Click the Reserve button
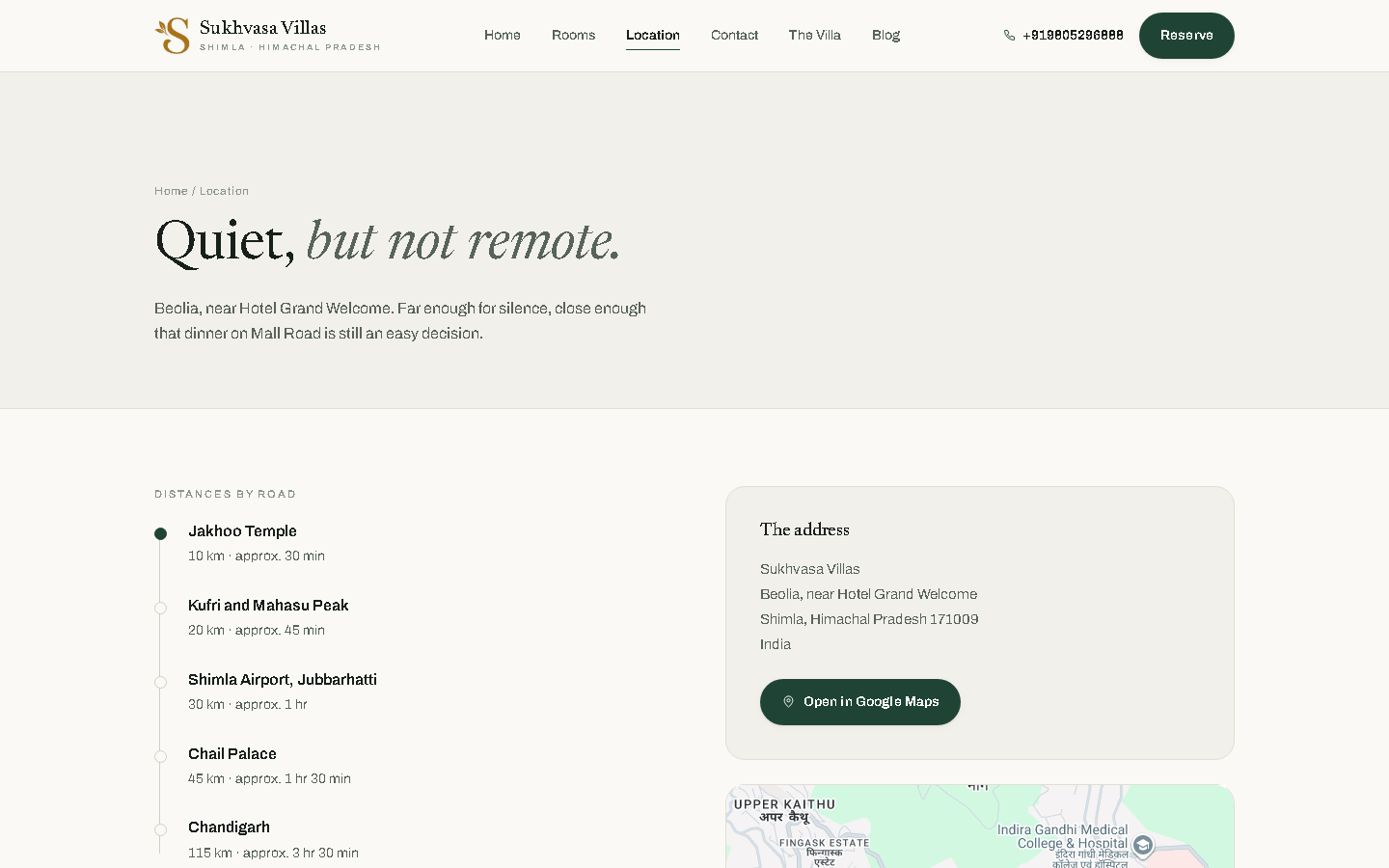This screenshot has height=868, width=1389. [x=1186, y=36]
